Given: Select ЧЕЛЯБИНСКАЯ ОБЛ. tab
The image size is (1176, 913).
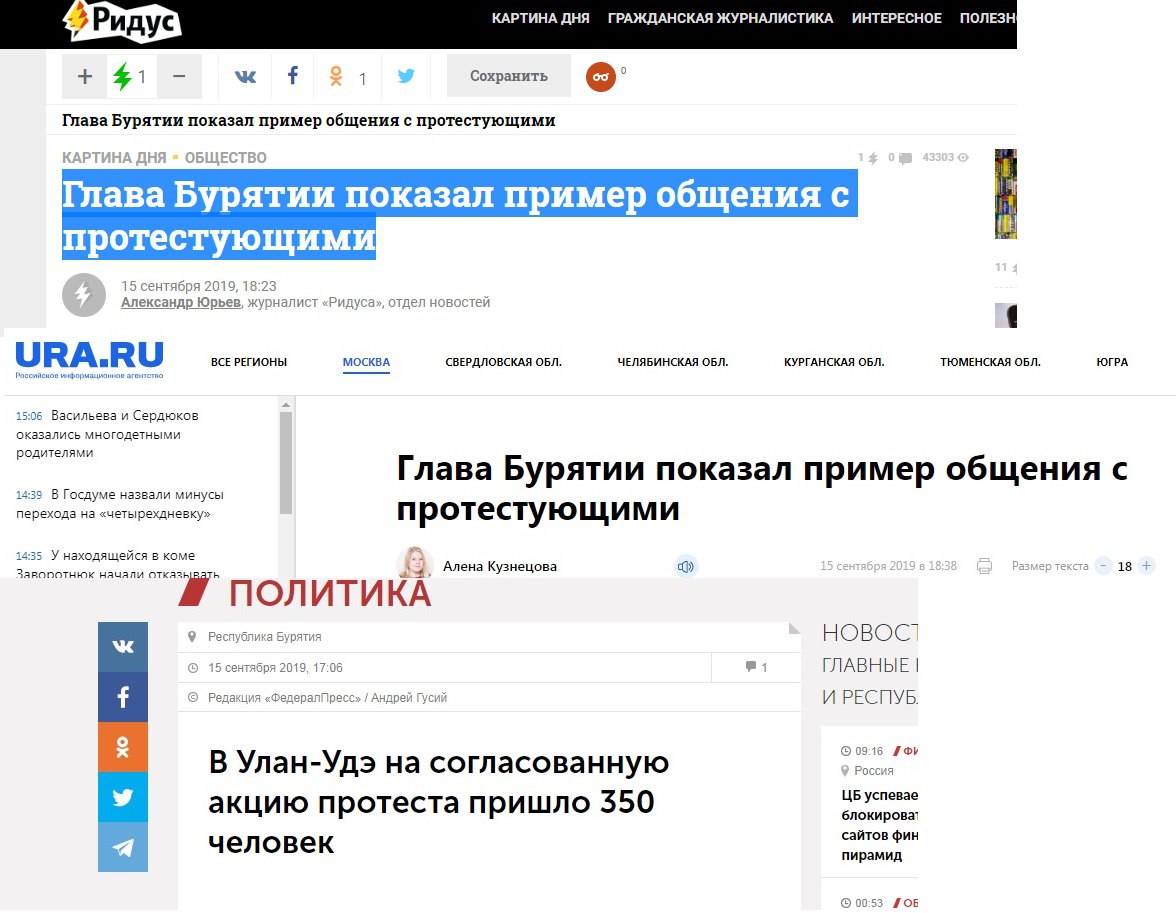Looking at the screenshot, I should click(x=673, y=362).
